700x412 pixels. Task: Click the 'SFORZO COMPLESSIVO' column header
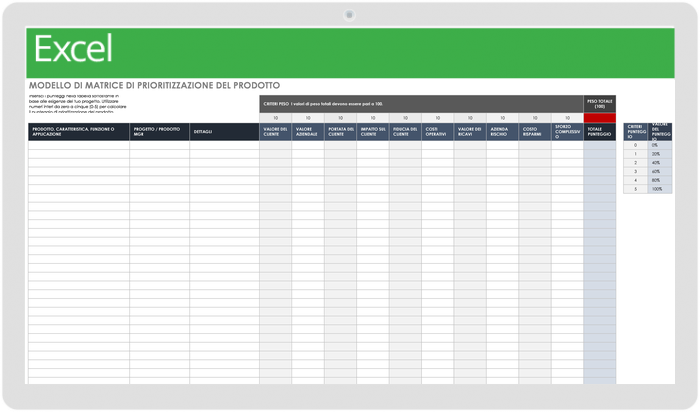[x=567, y=132]
